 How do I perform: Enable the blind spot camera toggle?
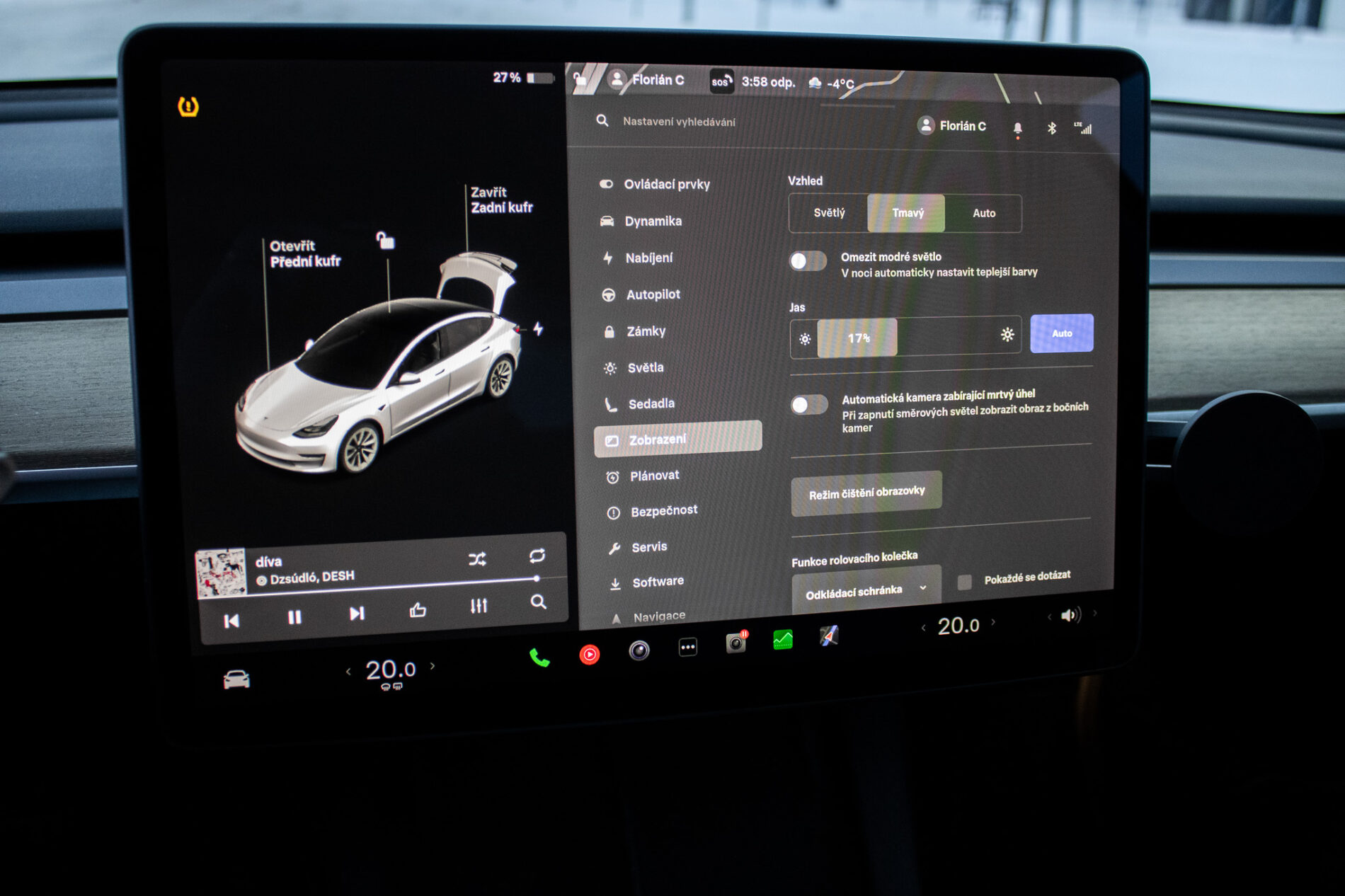(809, 405)
